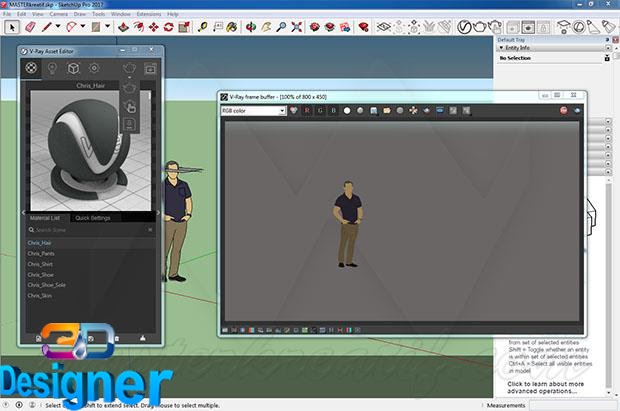Clear the material search with X
This screenshot has height=411, width=620.
coord(150,230)
